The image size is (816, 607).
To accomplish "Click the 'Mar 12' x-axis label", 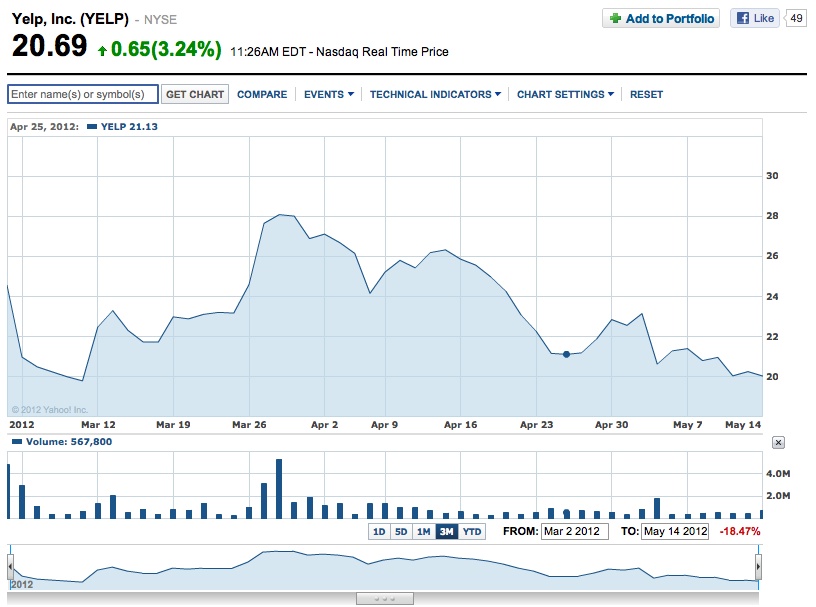I will tap(98, 425).
